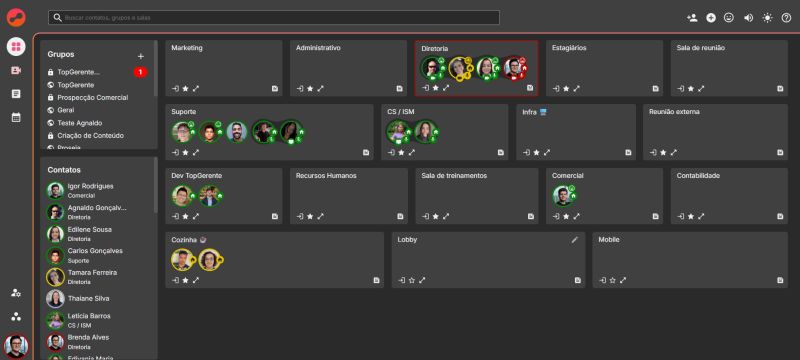Image resolution: width=800 pixels, height=360 pixels.
Task: Toggle favorite star on Lobby room
Action: [412, 280]
